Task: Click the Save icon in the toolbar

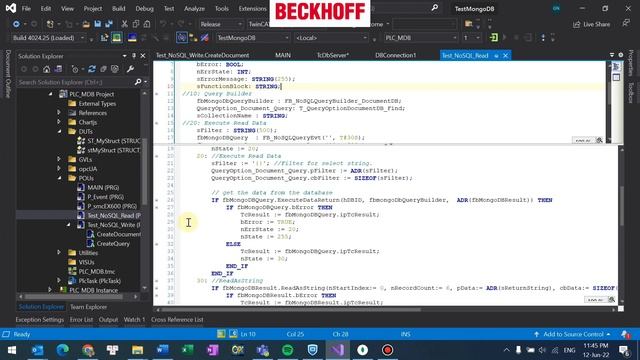Action: pos(98,24)
